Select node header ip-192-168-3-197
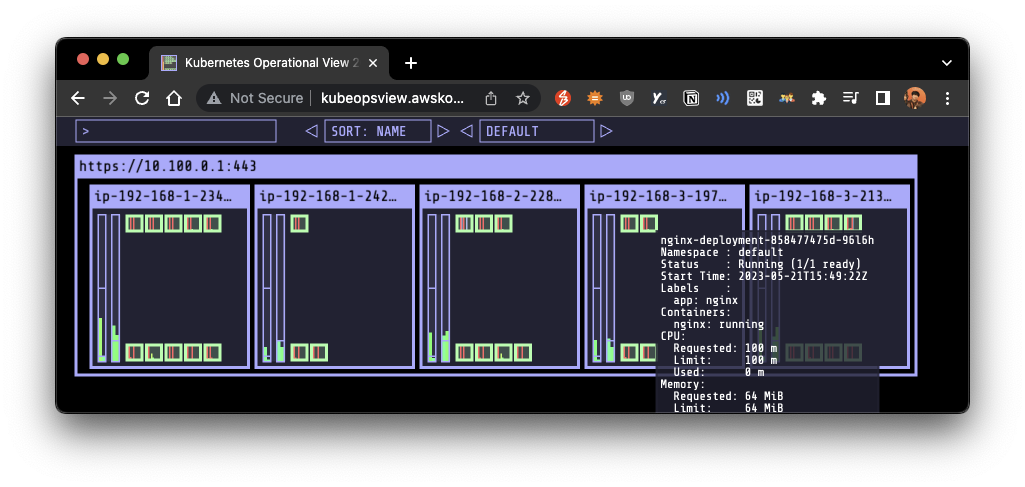Screen dimensions: 1025x487 coord(665,195)
